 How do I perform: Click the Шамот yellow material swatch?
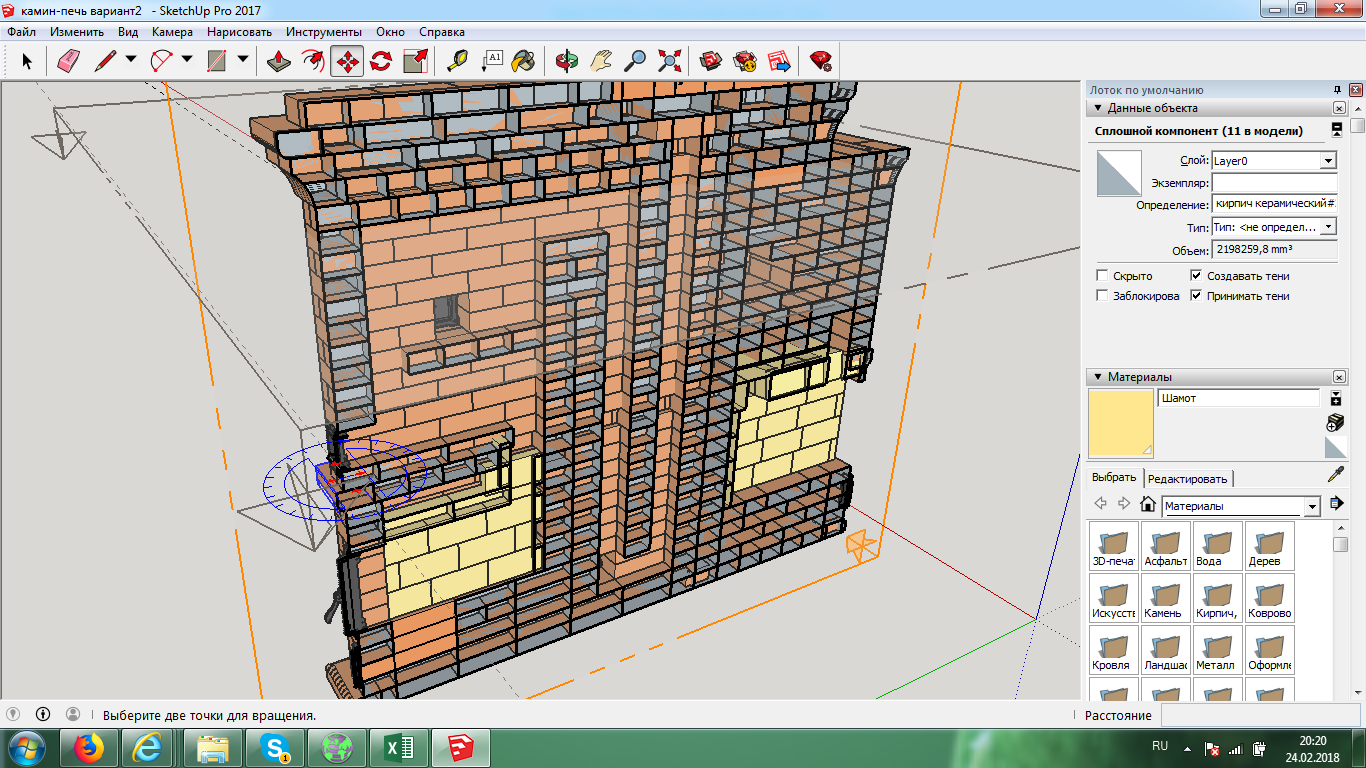pos(1120,423)
